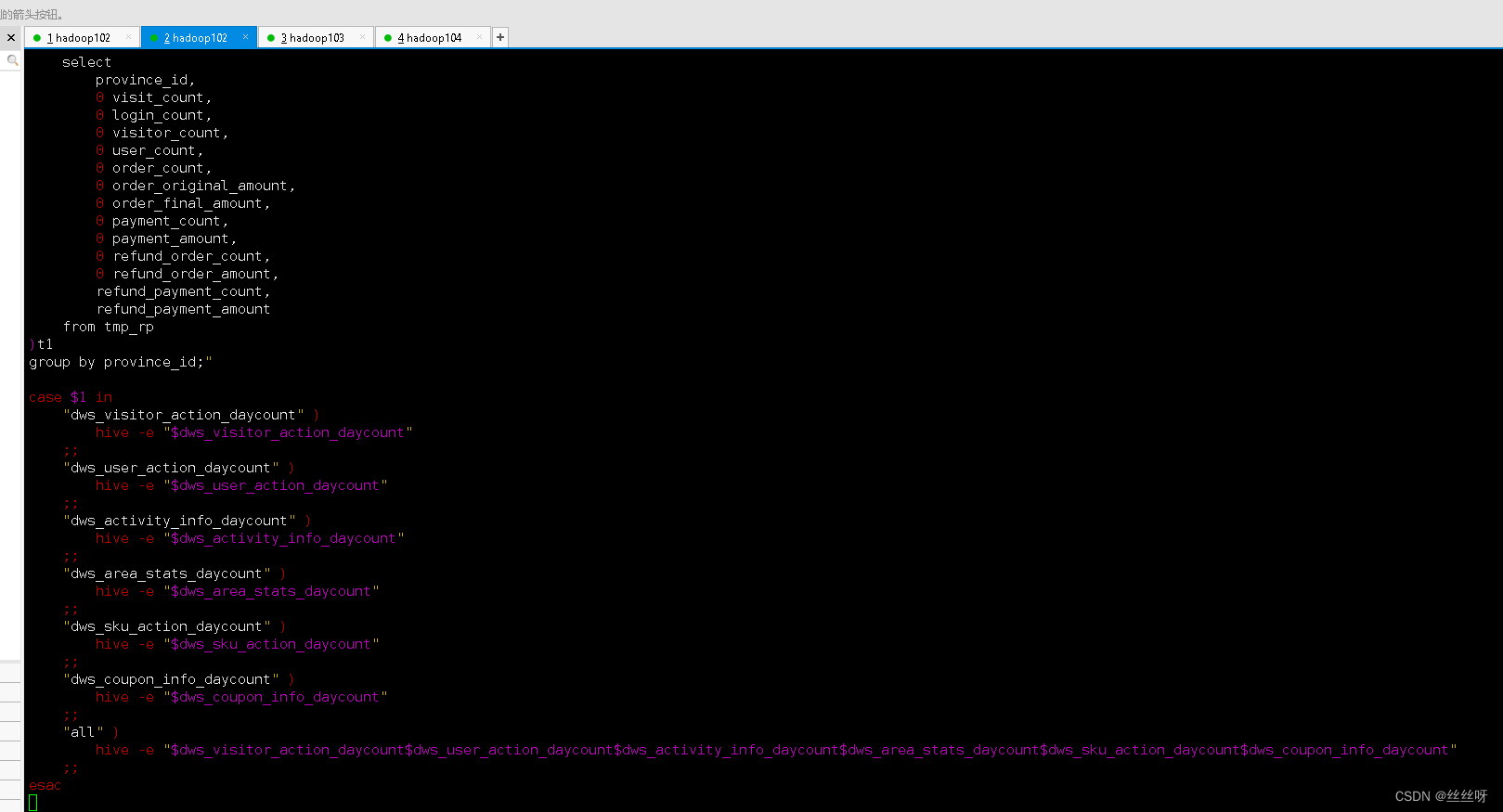The height and width of the screenshot is (812, 1503).
Task: Click the 'group by province_id;' line
Action: pos(121,362)
